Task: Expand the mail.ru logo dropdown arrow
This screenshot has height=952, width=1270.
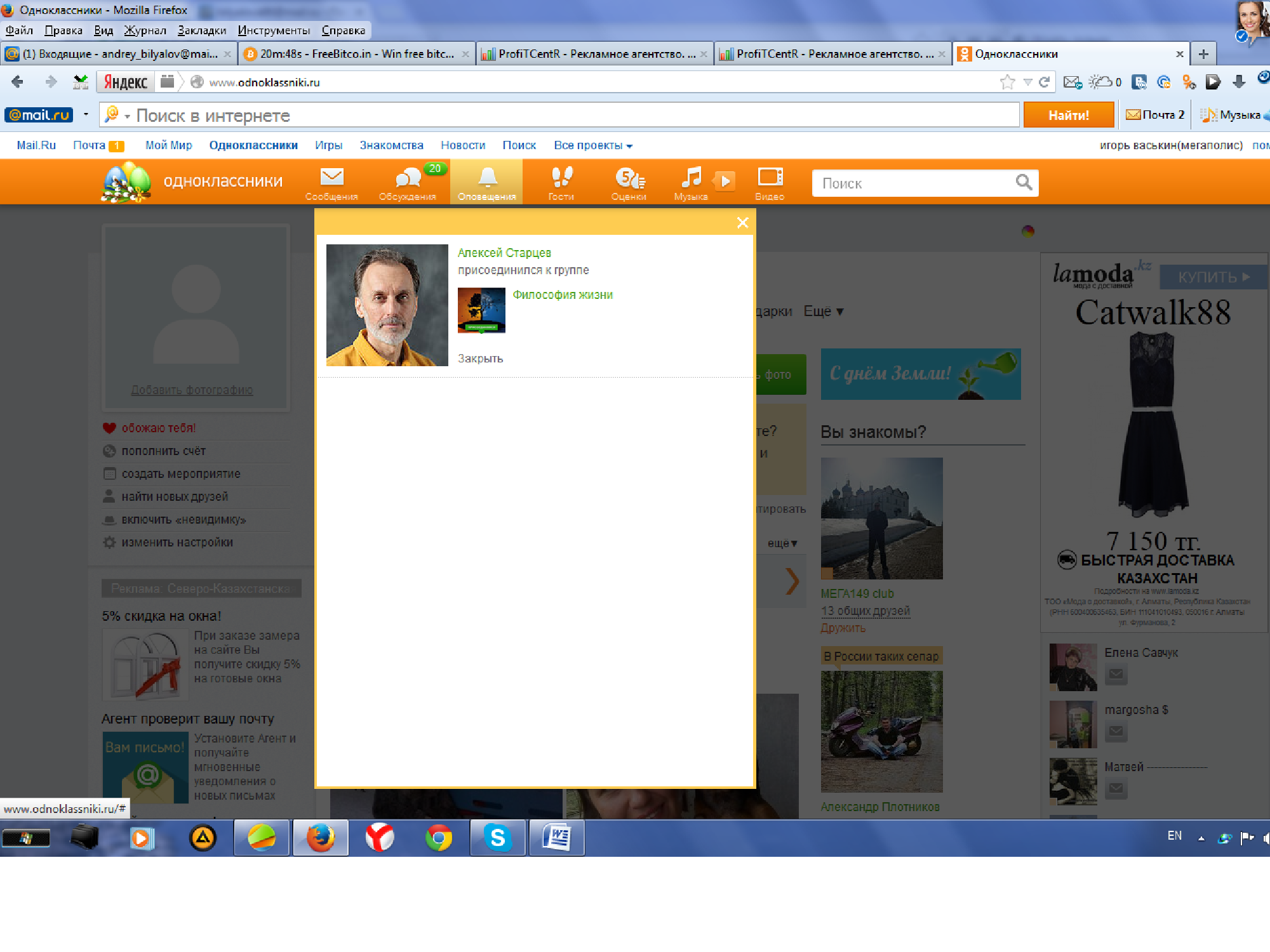Action: (86, 115)
